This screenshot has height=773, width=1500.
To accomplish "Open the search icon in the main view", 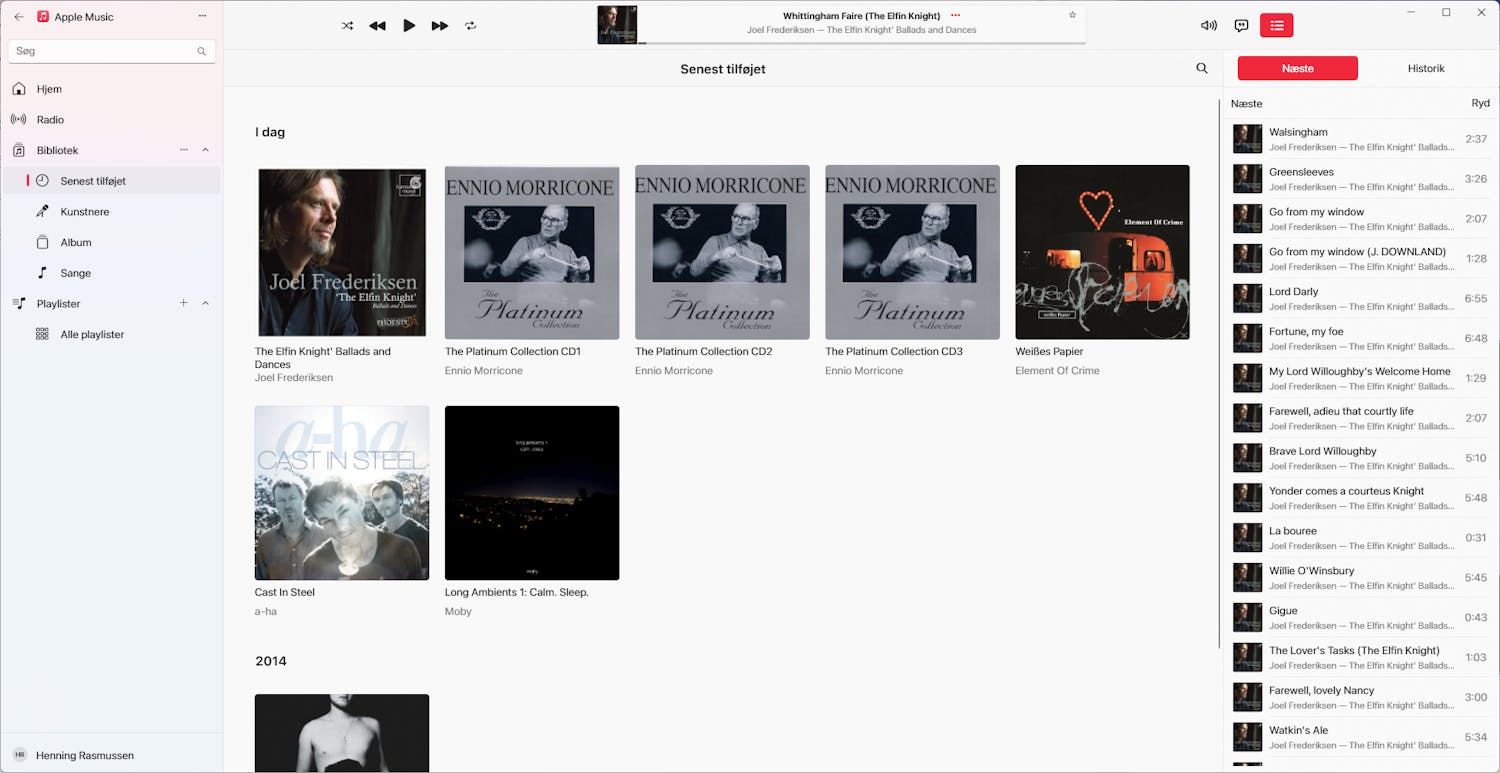I will tap(1201, 68).
